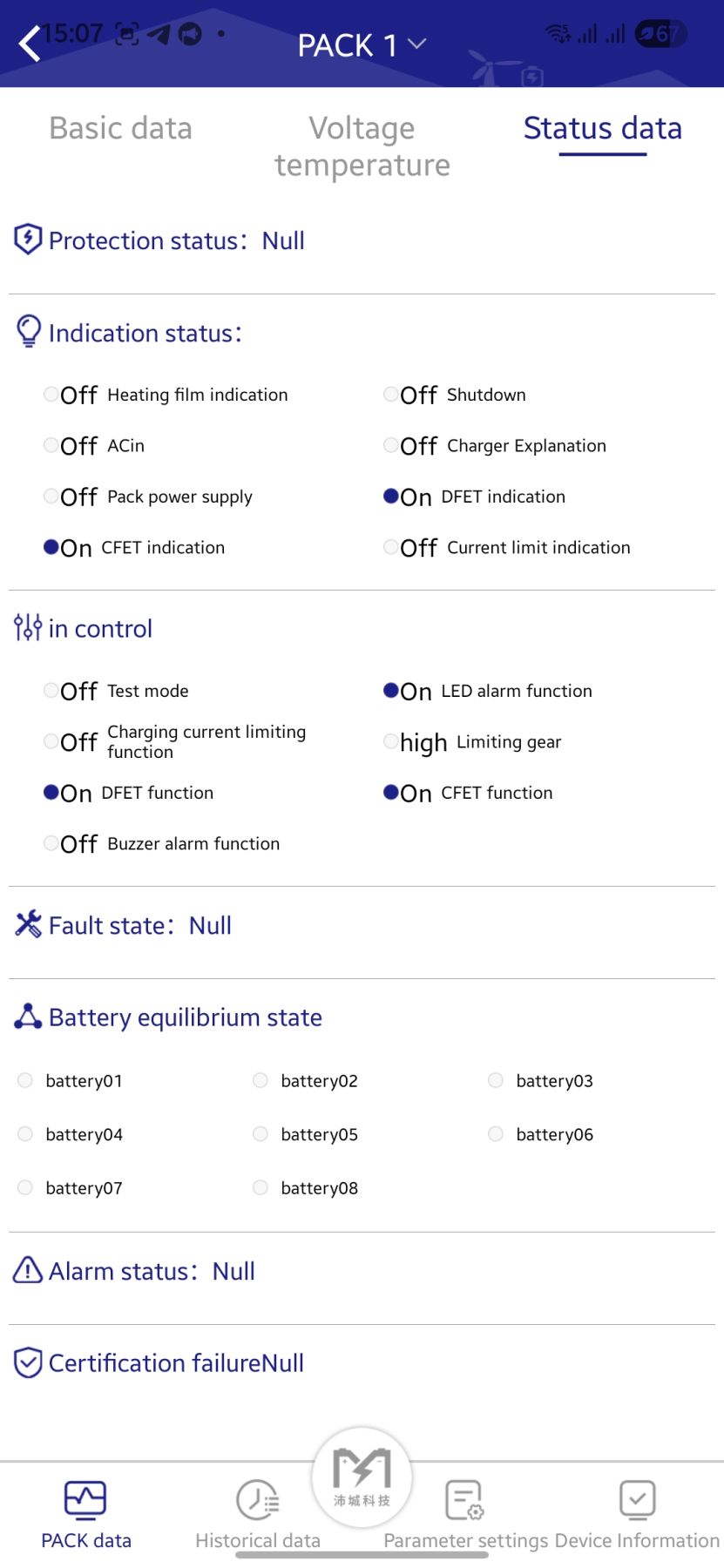Viewport: 724px width, 1568px height.
Task: Toggle the Buzzer alarm function indicator
Action: pos(51,842)
